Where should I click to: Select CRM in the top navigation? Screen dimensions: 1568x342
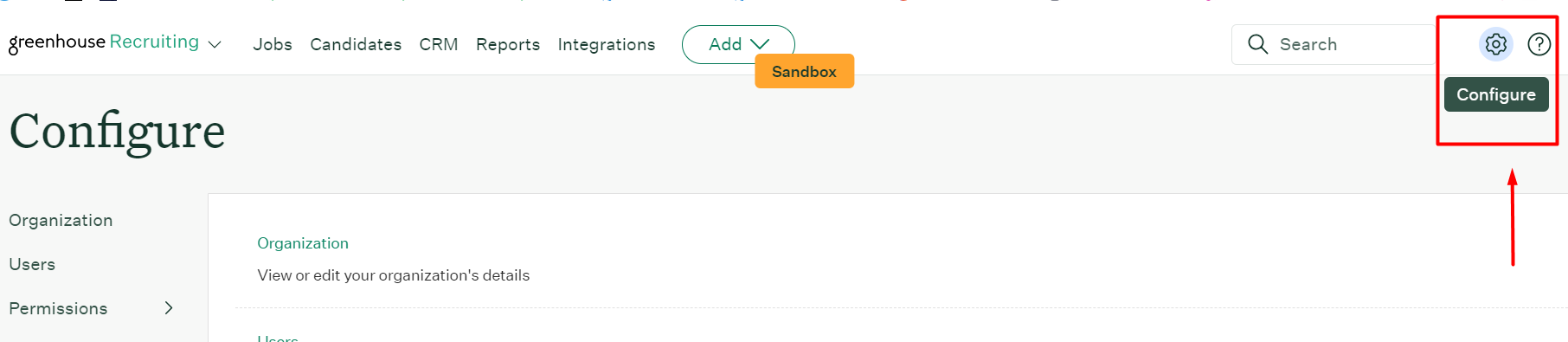(439, 44)
